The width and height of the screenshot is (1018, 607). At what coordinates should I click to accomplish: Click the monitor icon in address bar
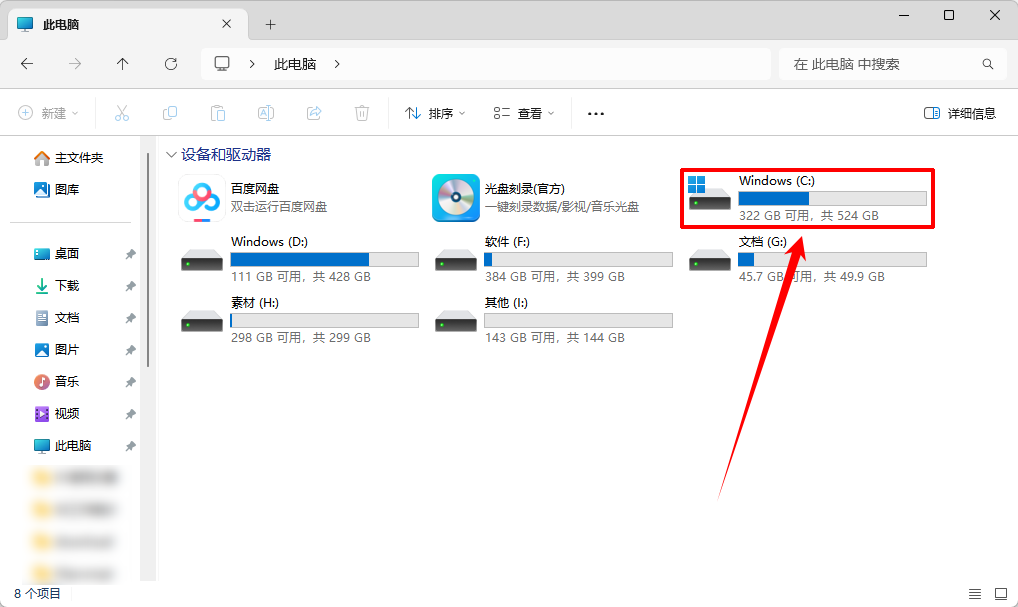[x=222, y=64]
